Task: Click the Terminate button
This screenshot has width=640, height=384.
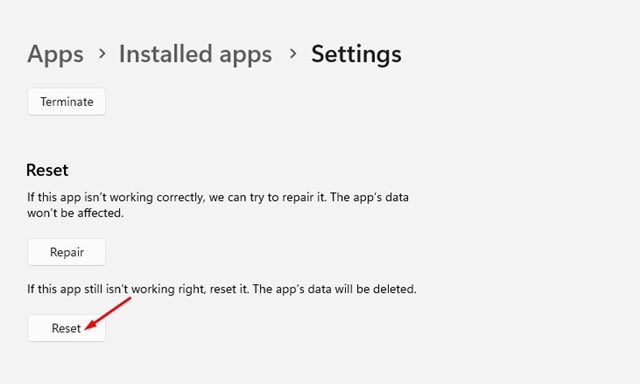Action: tap(67, 102)
